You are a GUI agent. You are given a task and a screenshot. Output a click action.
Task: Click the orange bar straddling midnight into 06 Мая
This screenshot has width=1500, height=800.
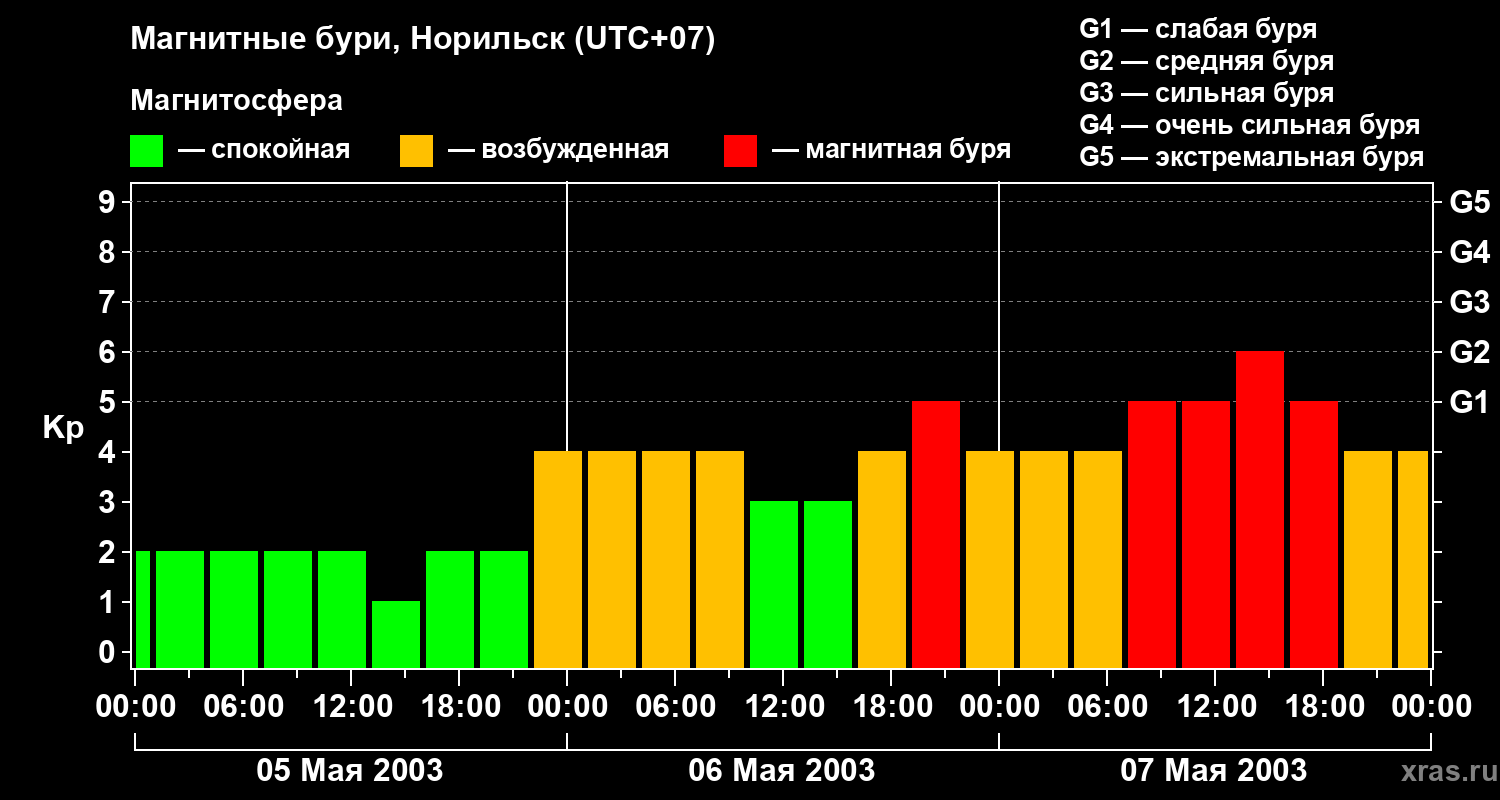(558, 559)
